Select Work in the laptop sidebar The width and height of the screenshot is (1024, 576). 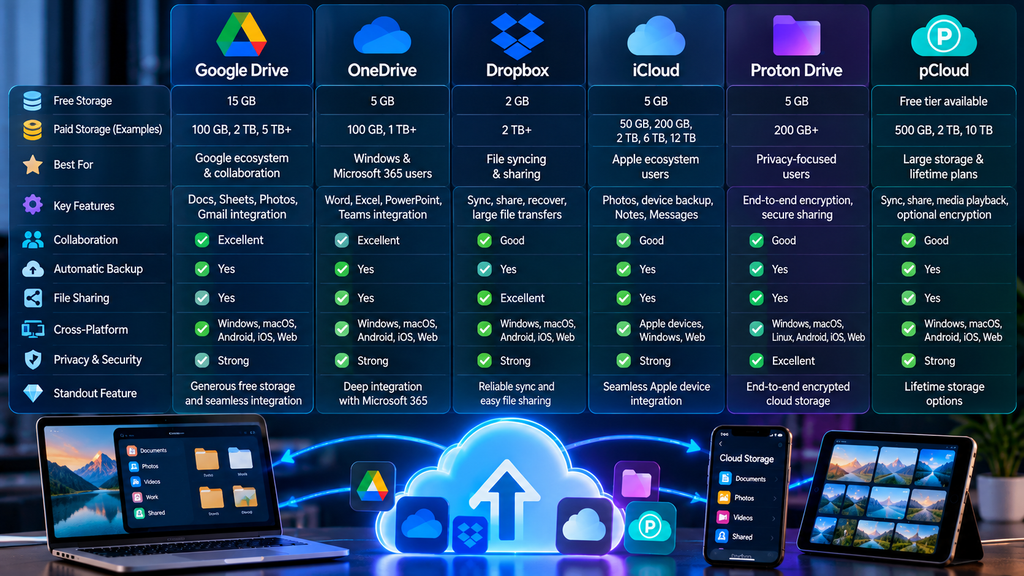click(146, 497)
